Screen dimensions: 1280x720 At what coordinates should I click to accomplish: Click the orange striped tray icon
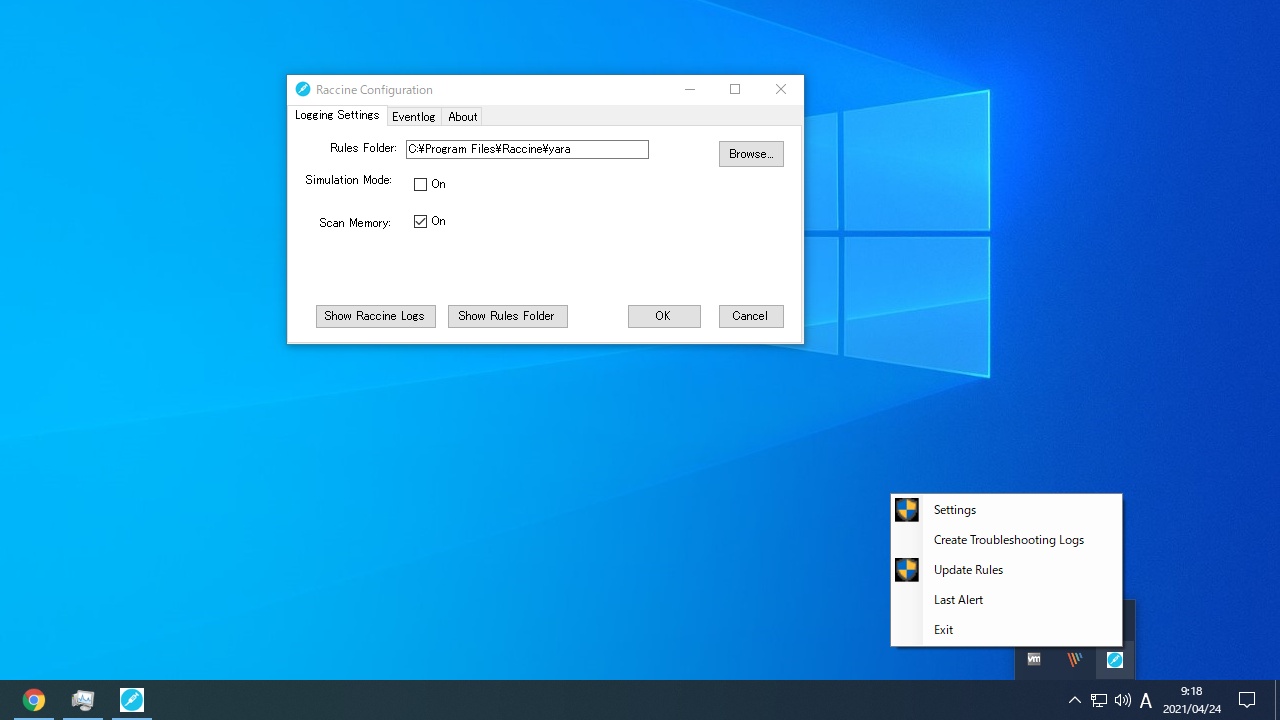tap(1074, 660)
